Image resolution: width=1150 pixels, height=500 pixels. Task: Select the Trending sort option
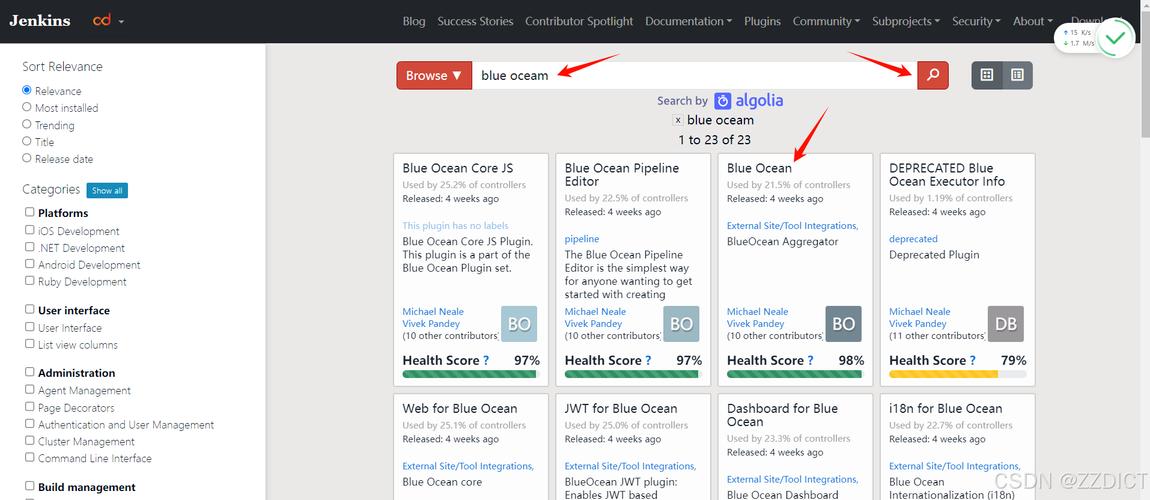click(27, 124)
